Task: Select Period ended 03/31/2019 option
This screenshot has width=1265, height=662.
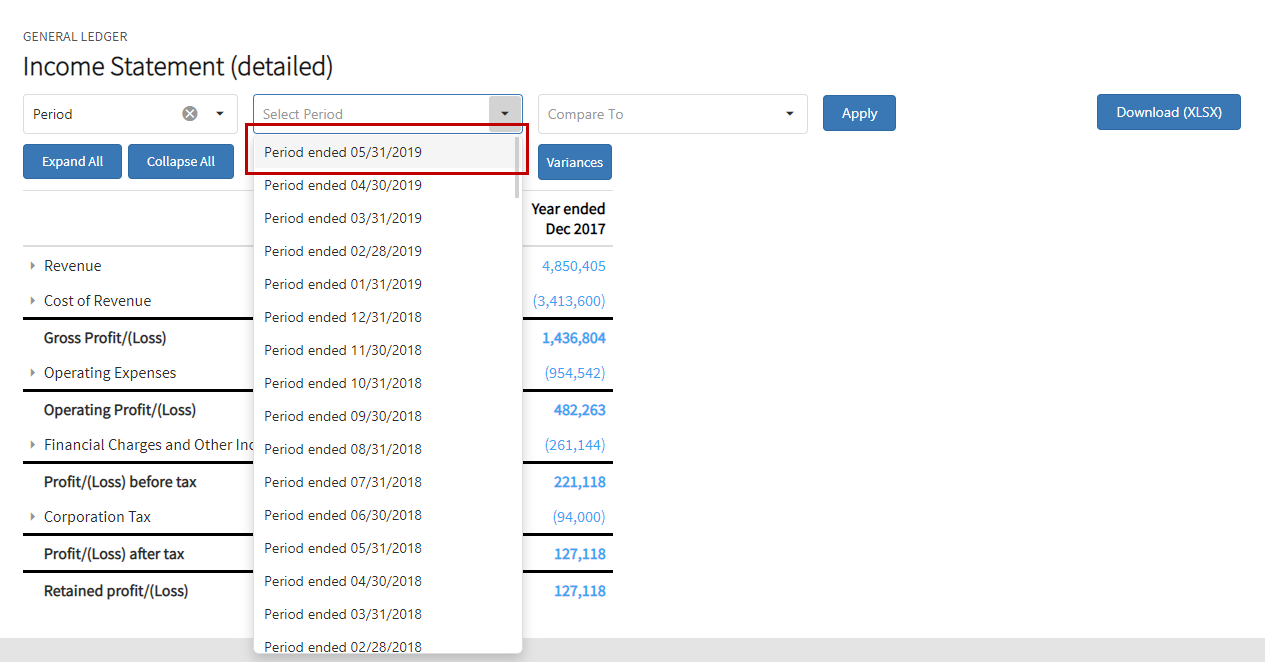Action: [384, 218]
